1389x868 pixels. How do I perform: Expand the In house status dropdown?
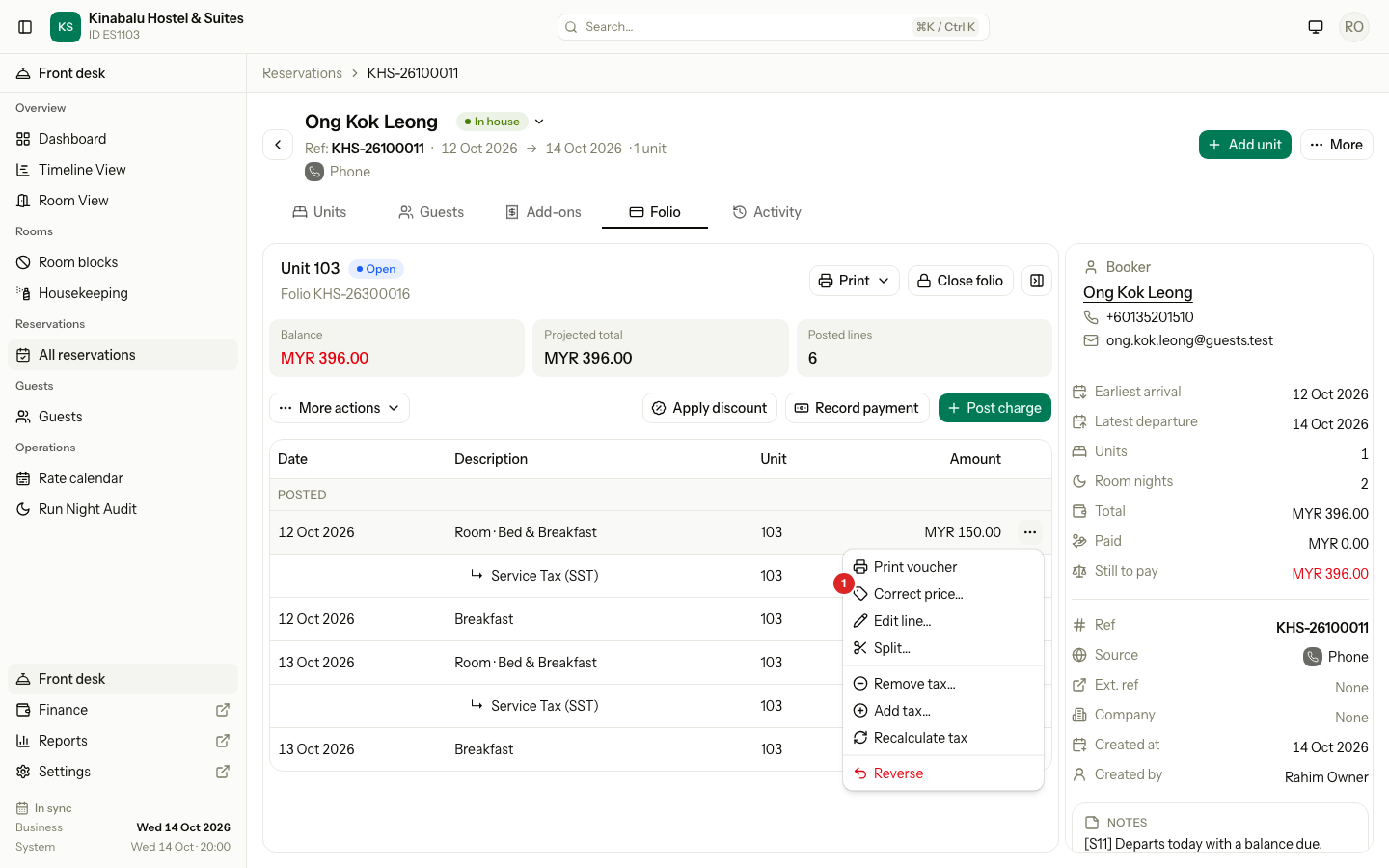[539, 122]
